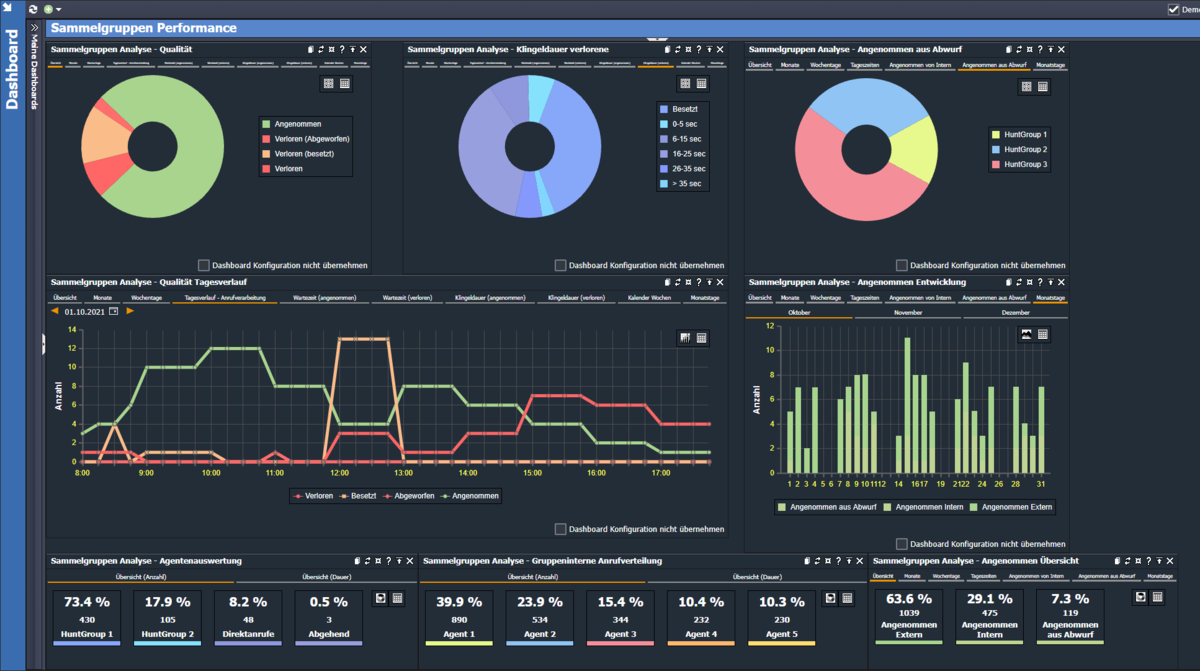This screenshot has height=671, width=1200.
Task: Open calendar picker next to 01.10.2021
Action: tap(113, 312)
